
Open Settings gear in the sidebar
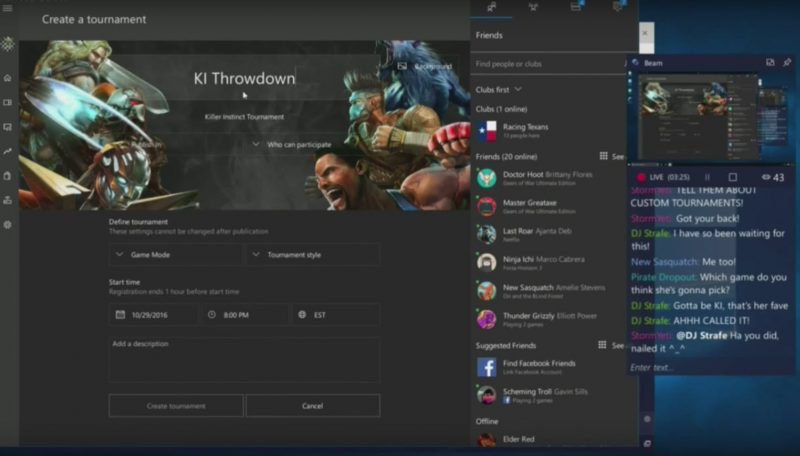[x=7, y=224]
